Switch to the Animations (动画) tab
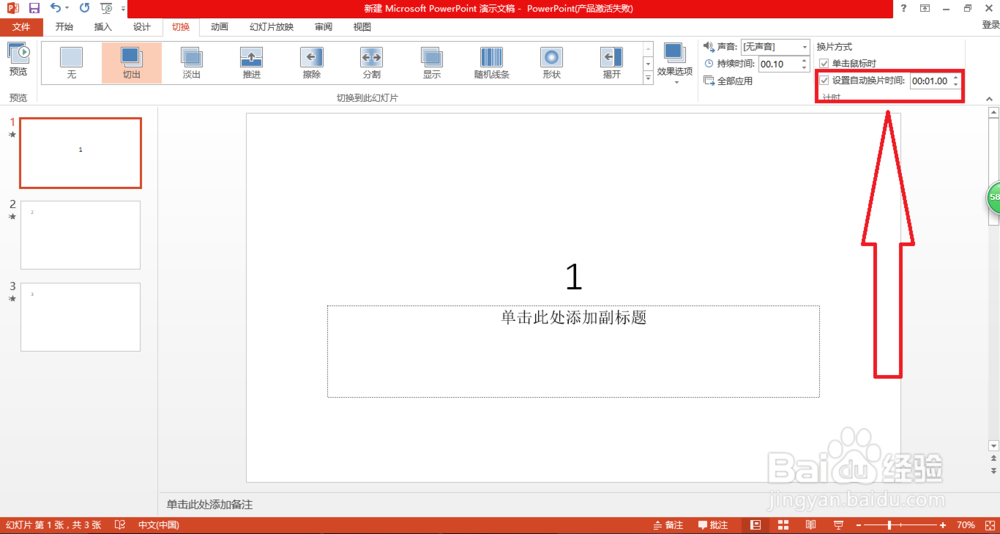Image resolution: width=1000 pixels, height=534 pixels. [219, 27]
